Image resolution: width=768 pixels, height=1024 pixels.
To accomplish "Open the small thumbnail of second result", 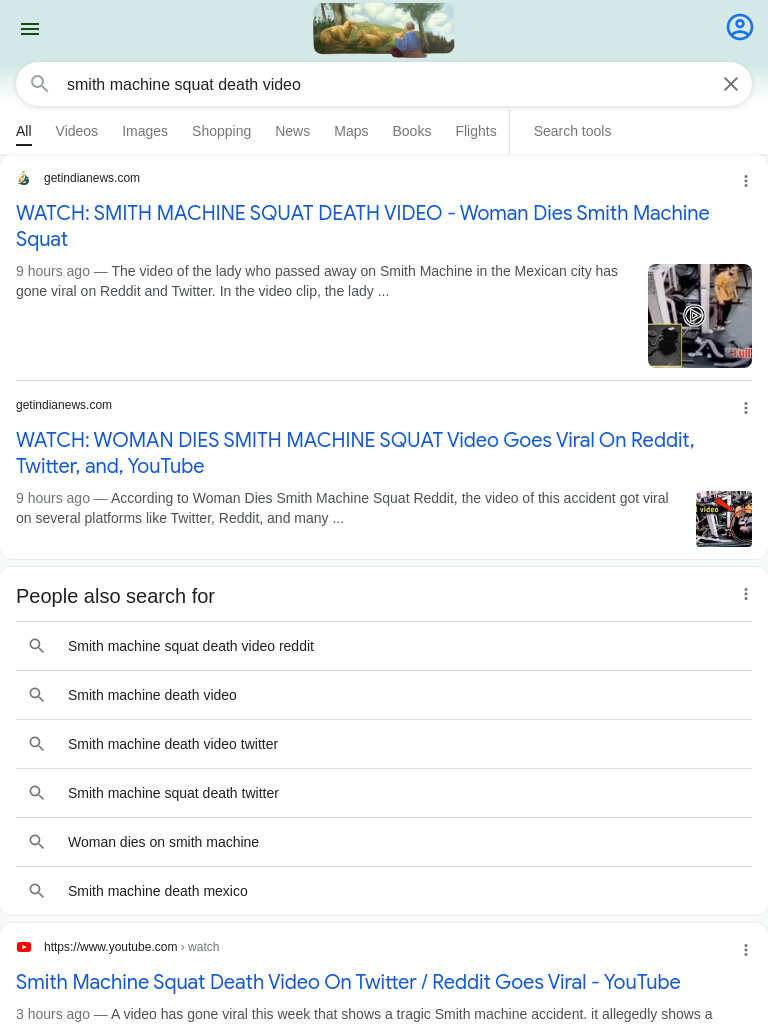I will [x=724, y=519].
